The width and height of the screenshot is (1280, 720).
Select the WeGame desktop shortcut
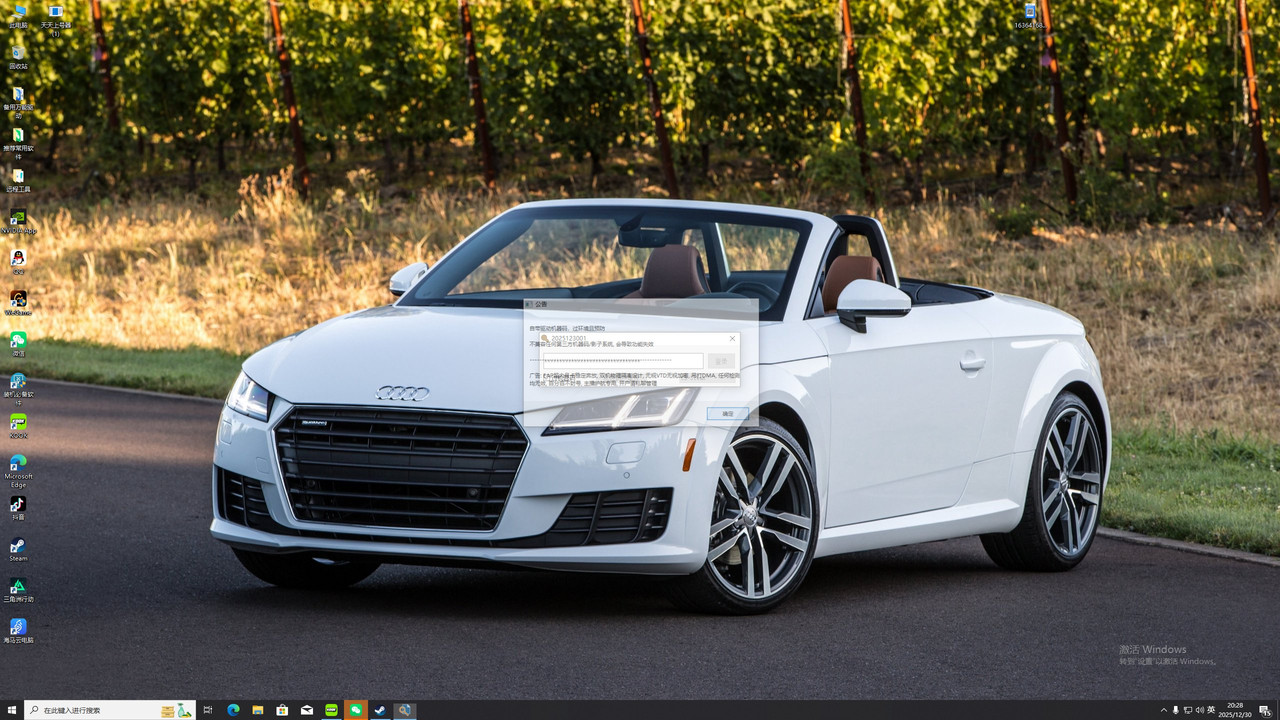click(x=18, y=303)
